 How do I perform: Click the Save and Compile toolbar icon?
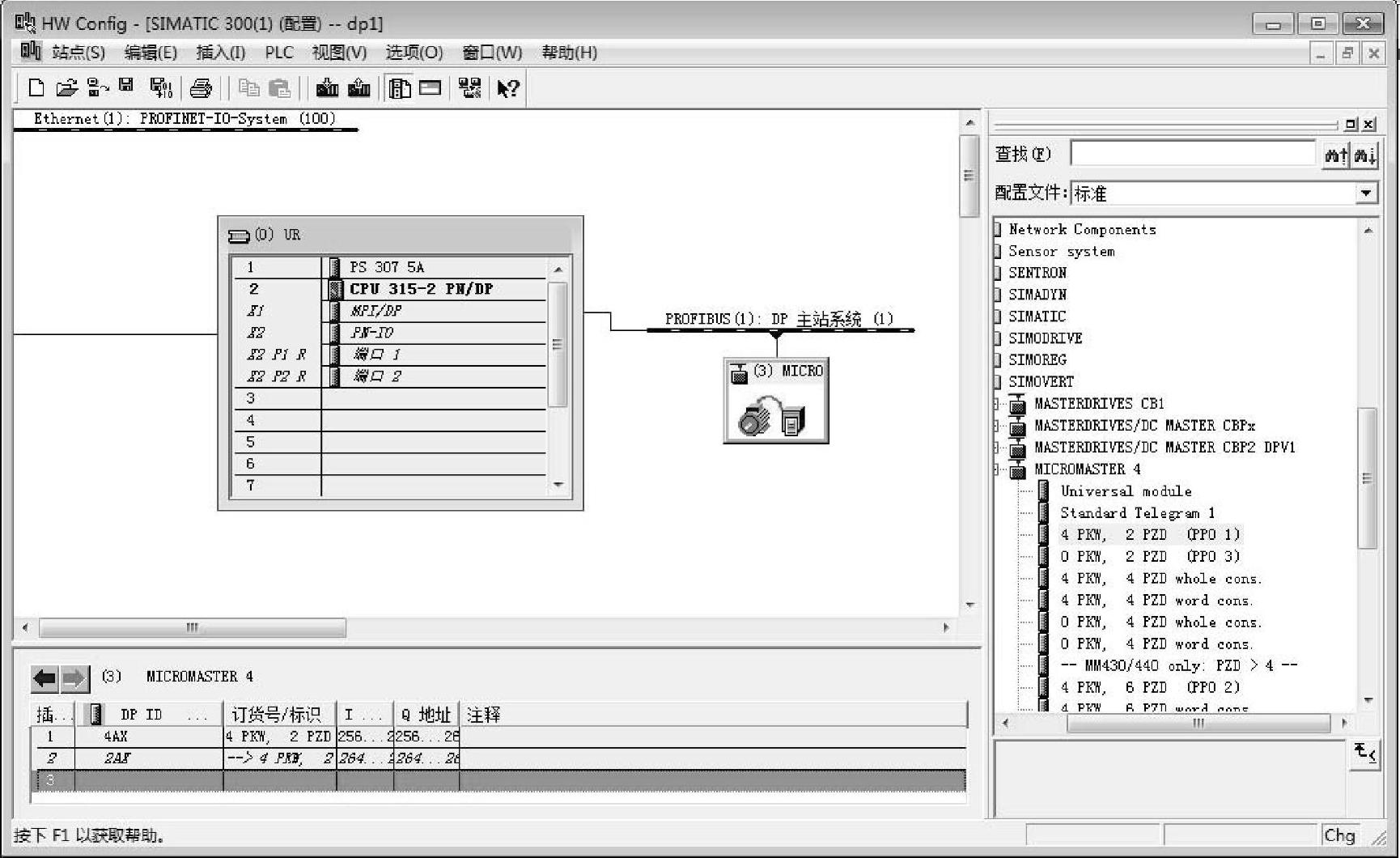tap(162, 87)
